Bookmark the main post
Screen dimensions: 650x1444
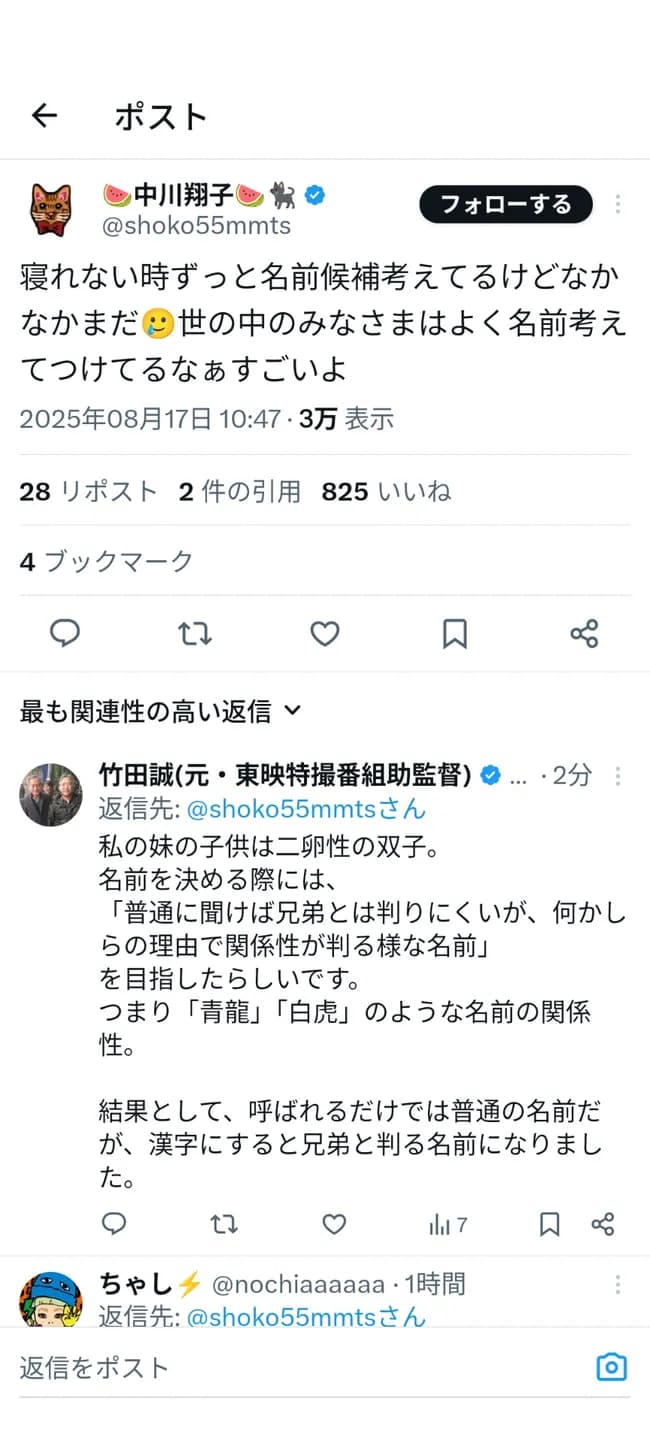(x=455, y=634)
